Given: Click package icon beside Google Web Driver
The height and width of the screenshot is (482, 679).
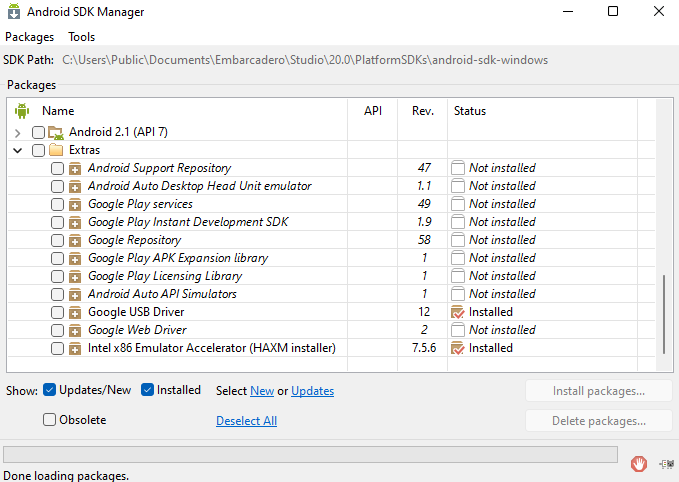Looking at the screenshot, I should click(75, 330).
